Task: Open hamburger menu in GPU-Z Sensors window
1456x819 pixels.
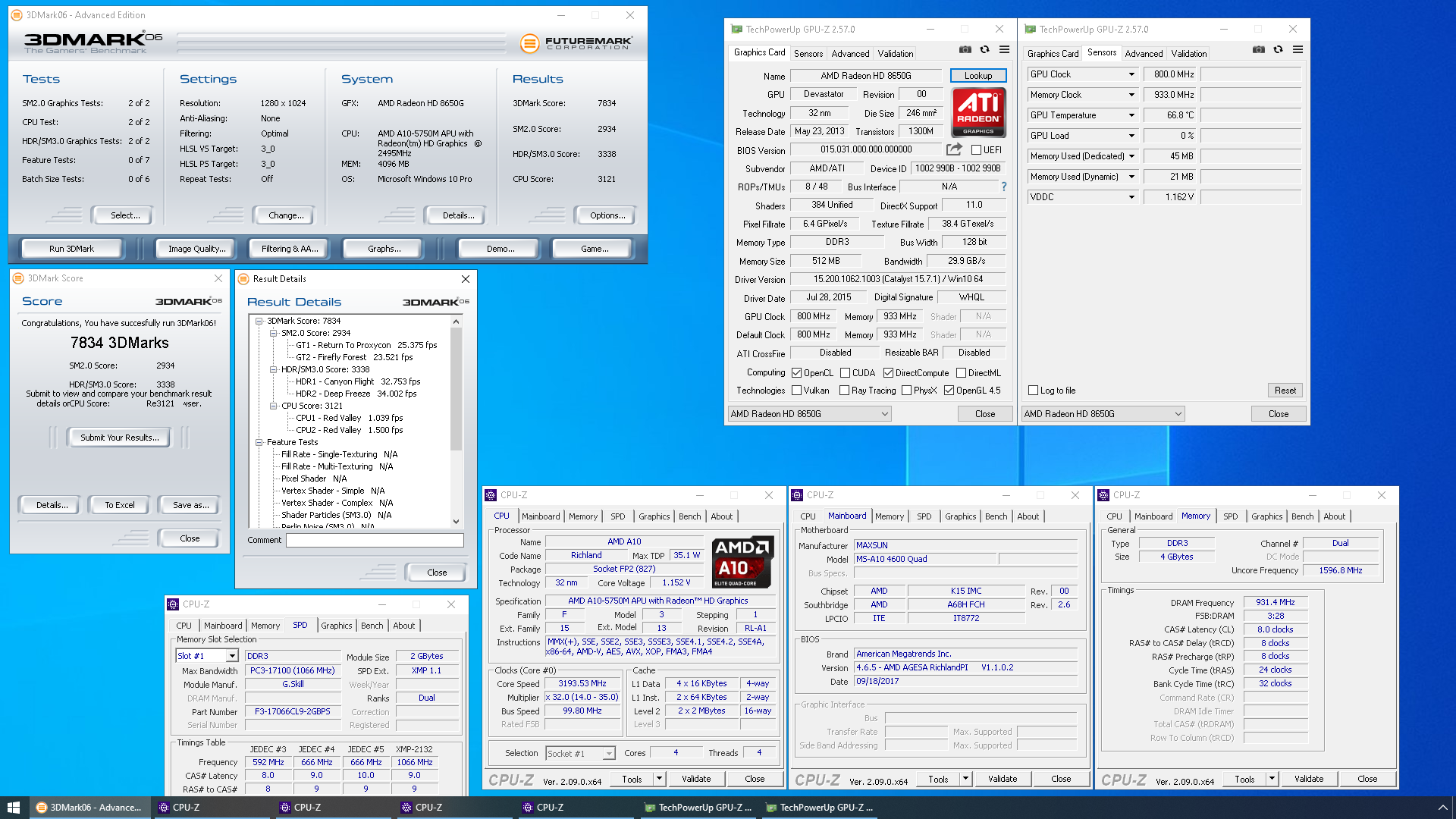Action: click(1298, 50)
